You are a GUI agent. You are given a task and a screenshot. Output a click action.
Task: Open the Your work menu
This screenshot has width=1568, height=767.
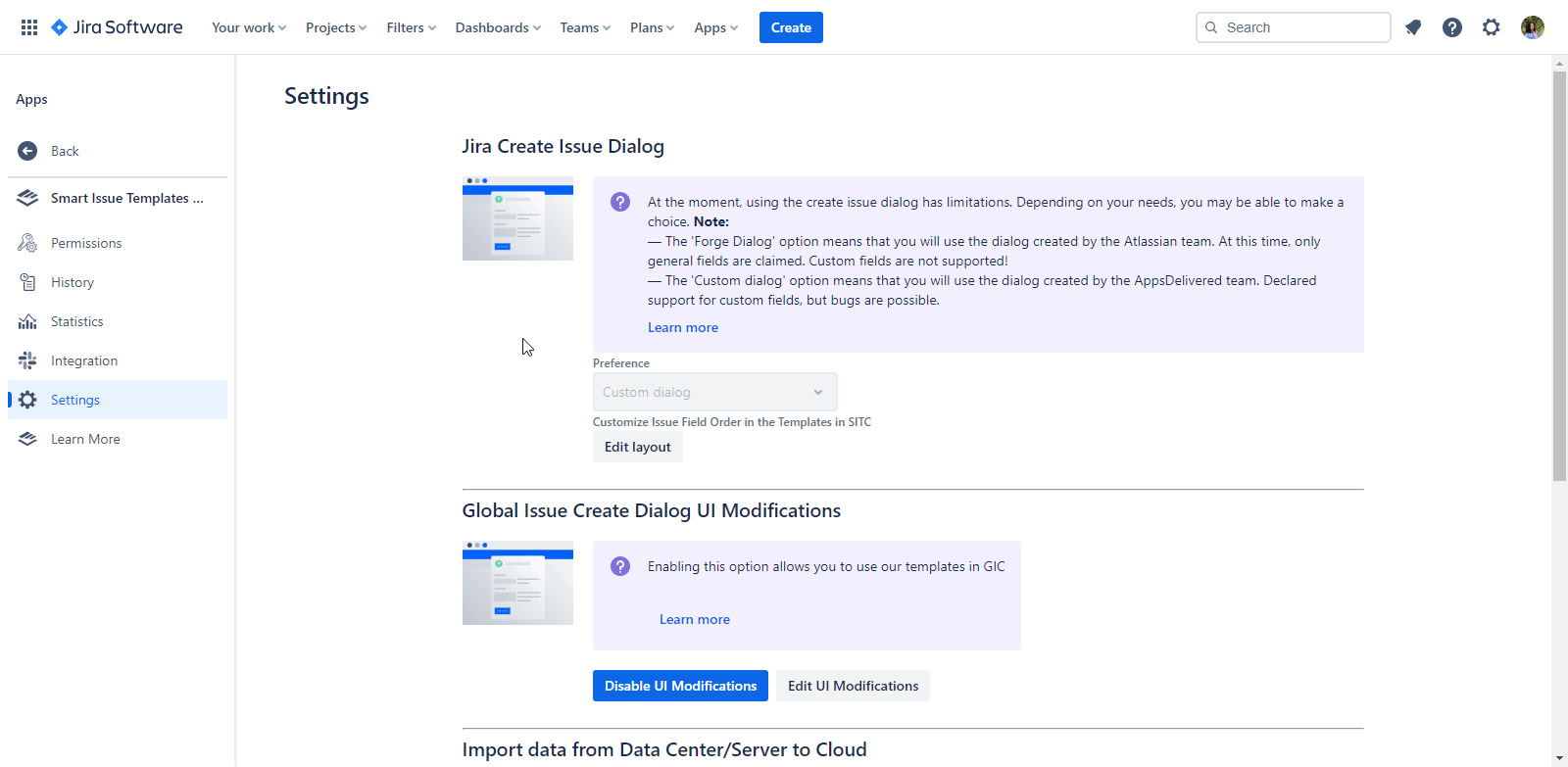(249, 27)
